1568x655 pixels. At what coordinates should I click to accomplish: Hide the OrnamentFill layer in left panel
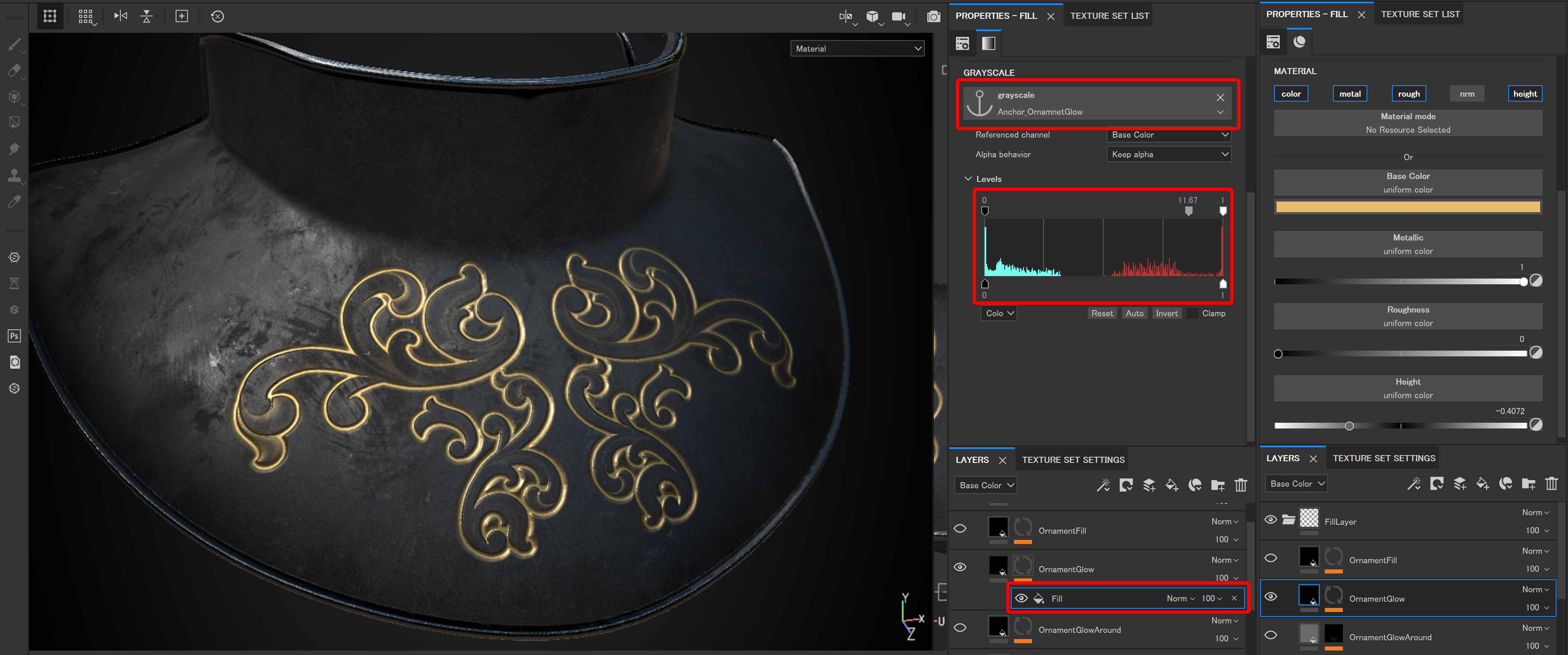[x=960, y=528]
